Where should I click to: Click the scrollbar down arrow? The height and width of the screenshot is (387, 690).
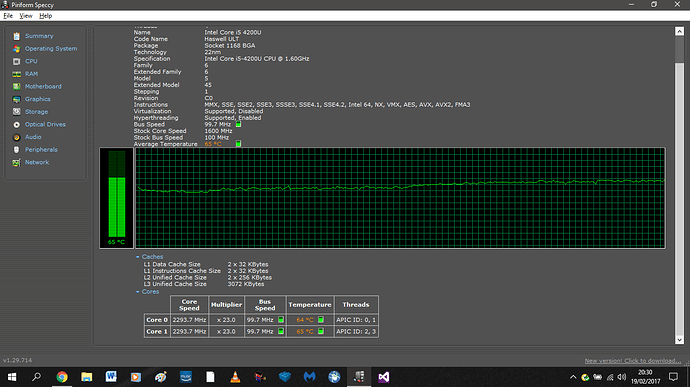pos(679,339)
